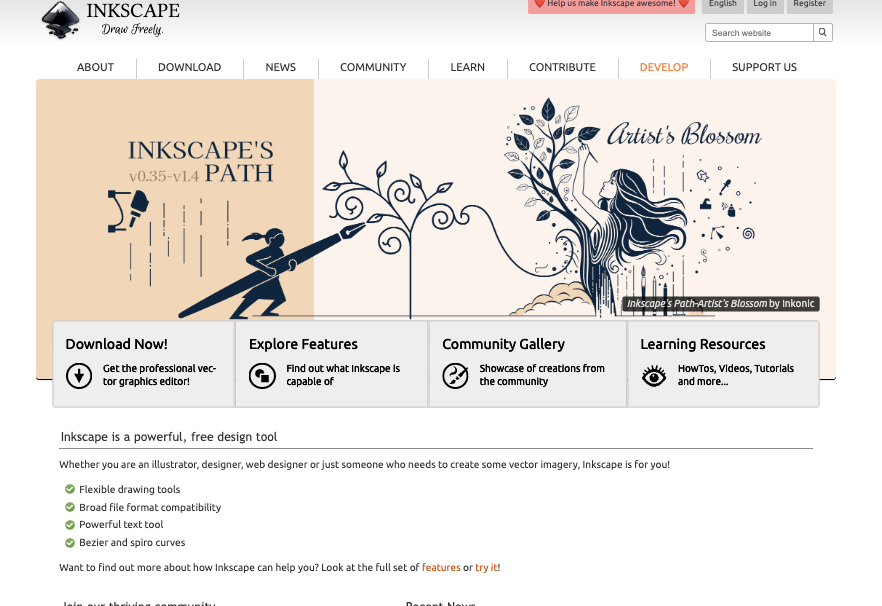Click the Help us make Inkscape awesome banner
The image size is (882, 606).
[611, 5]
